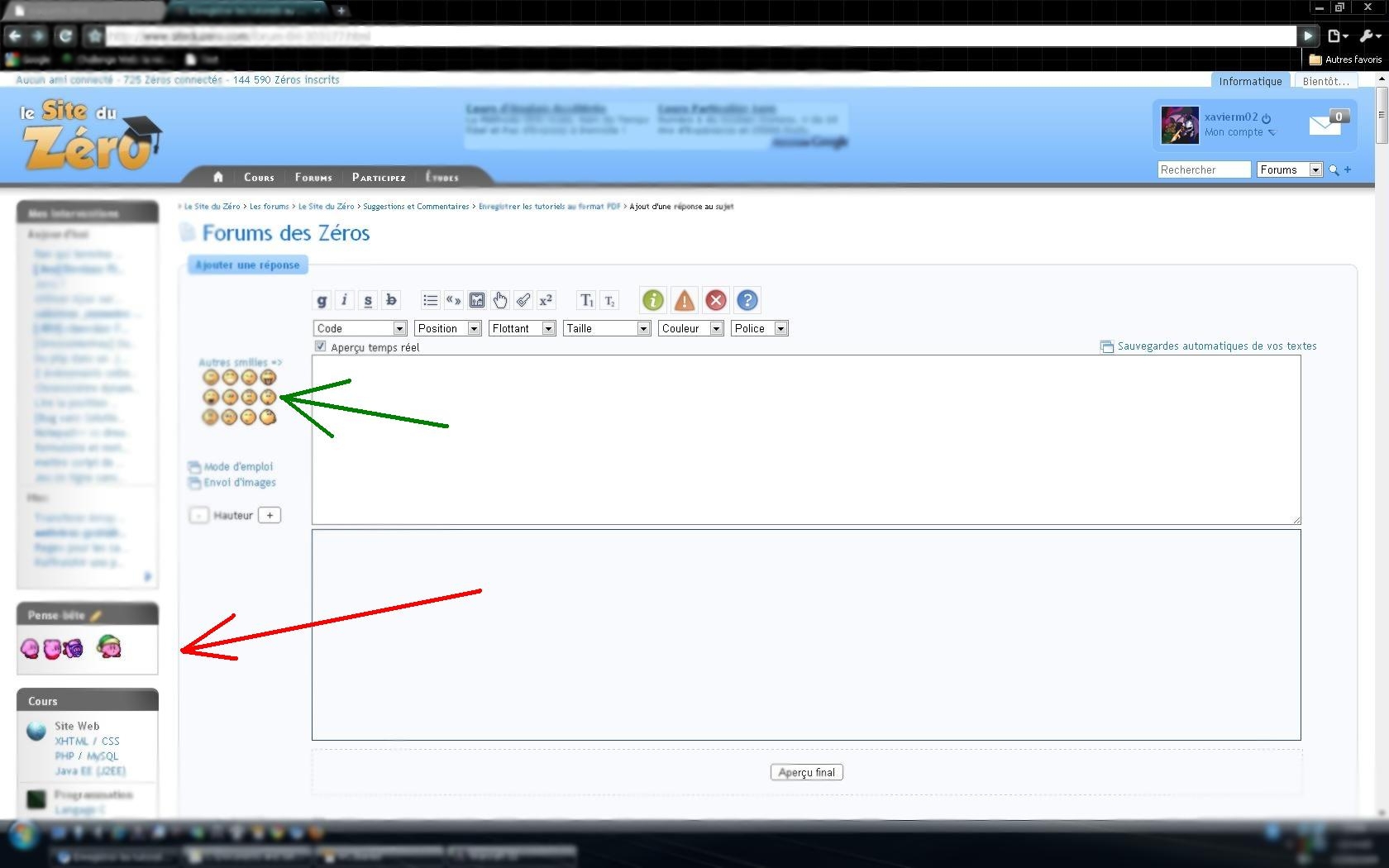Open Sauvegardes automatiques de vos textes link

point(1216,346)
